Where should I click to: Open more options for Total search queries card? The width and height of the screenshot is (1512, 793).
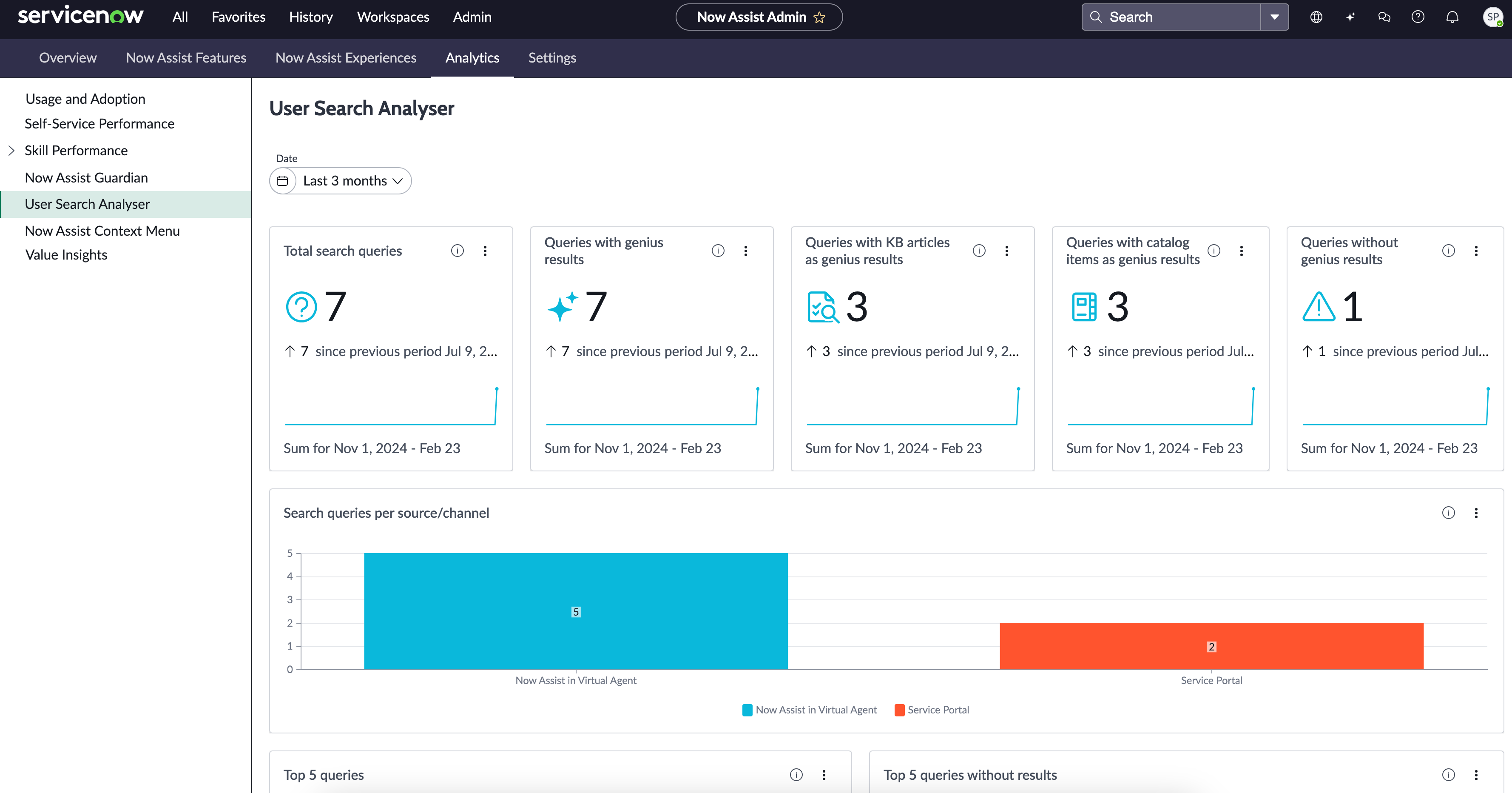(x=485, y=251)
